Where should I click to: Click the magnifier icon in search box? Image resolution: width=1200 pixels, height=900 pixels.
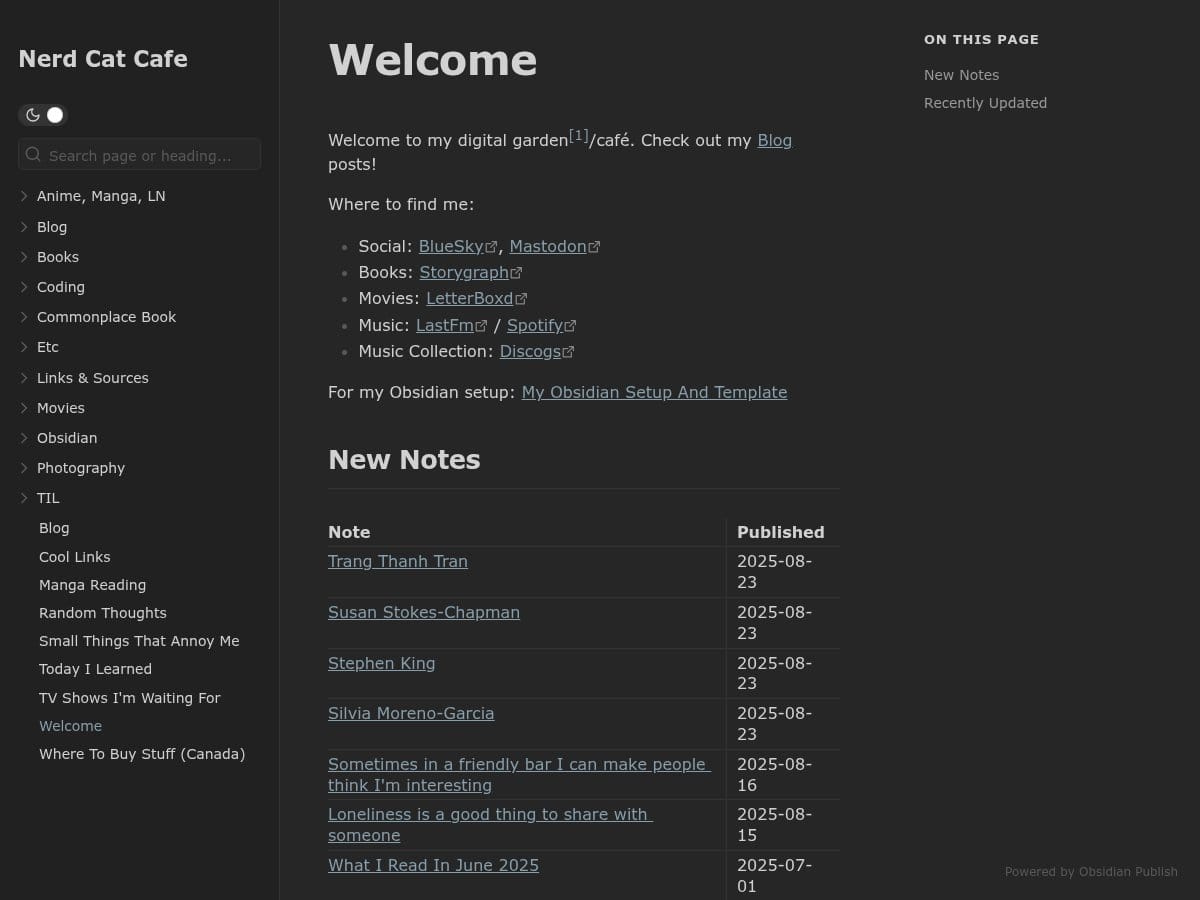(33, 155)
